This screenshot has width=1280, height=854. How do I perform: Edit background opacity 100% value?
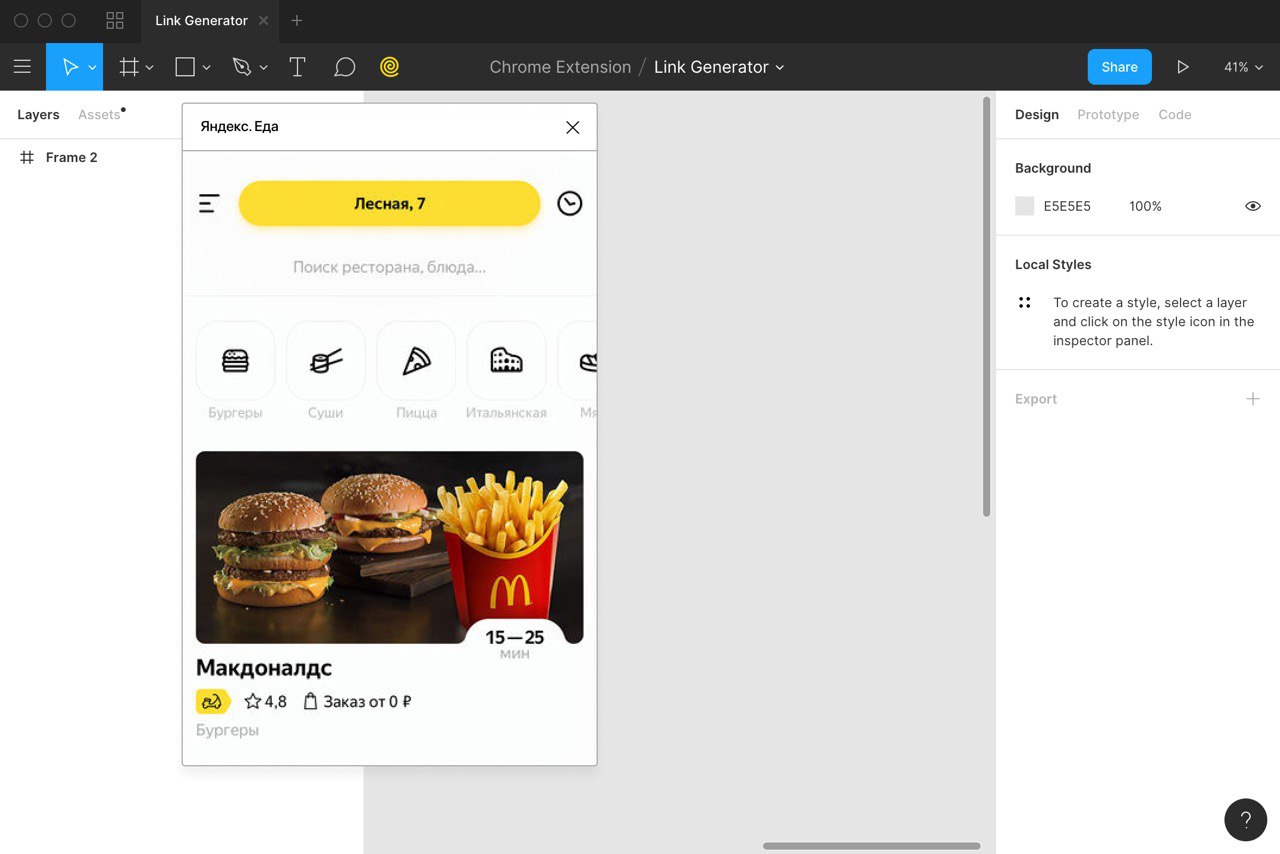coord(1145,206)
